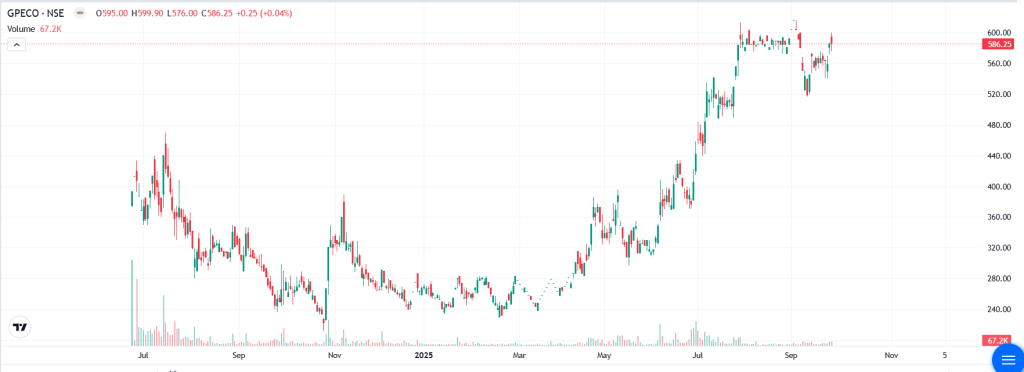
Task: Click the low value L576.00
Action: point(183,13)
